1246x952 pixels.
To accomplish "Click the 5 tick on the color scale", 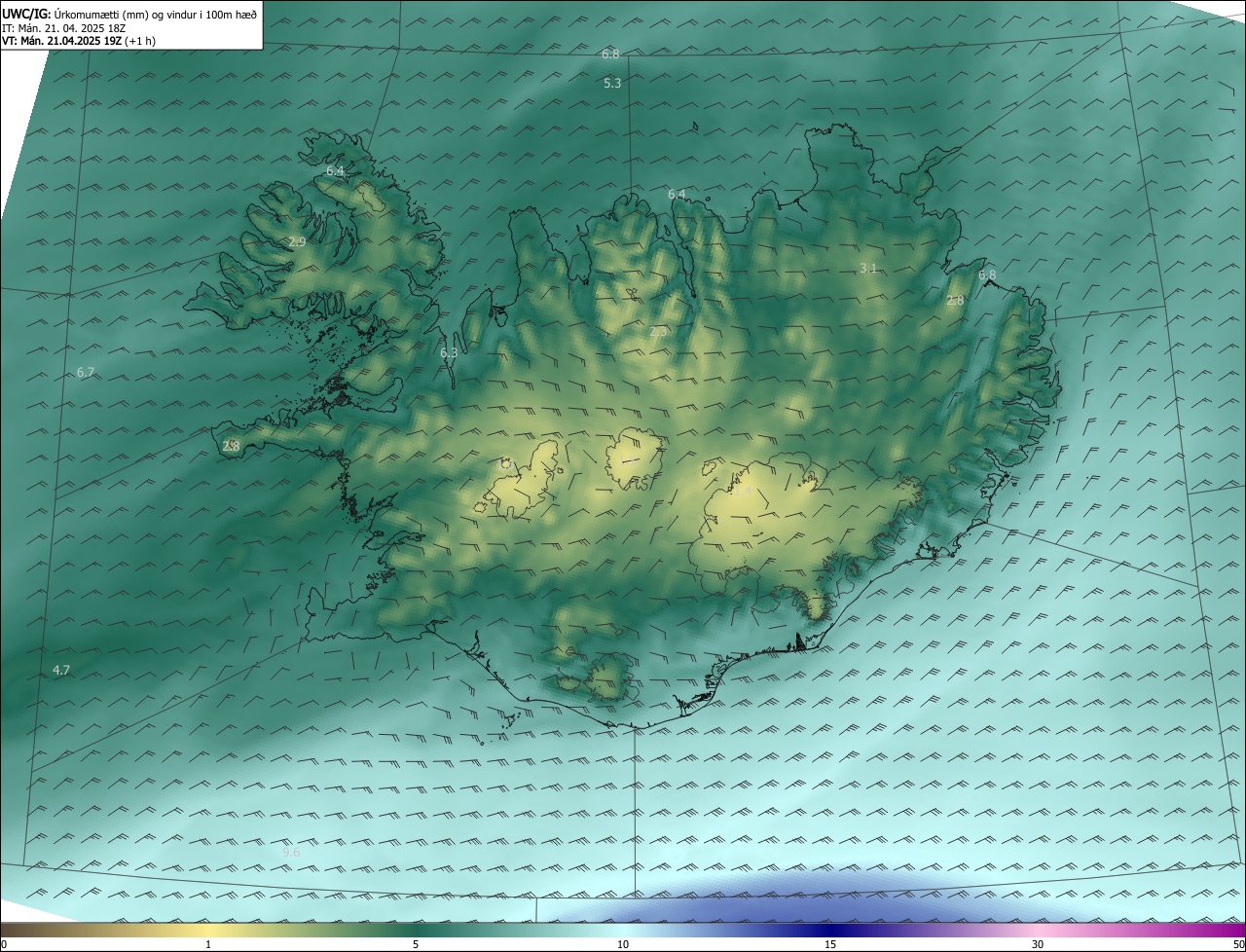I will pyautogui.click(x=416, y=944).
